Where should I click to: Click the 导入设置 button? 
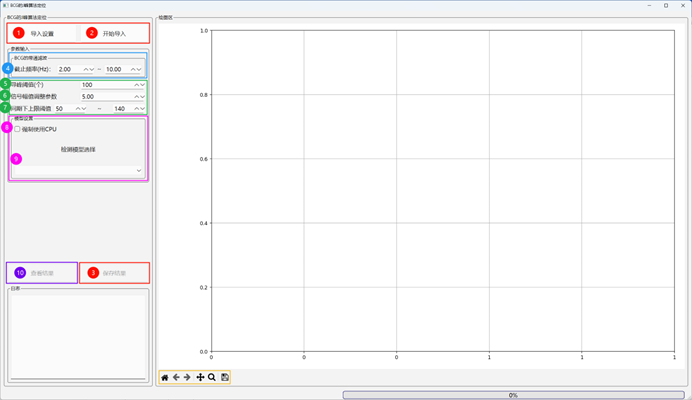pos(42,33)
